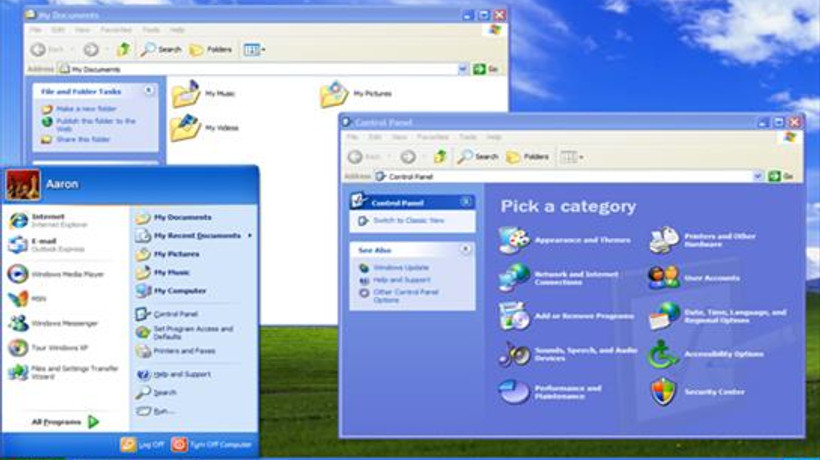Screen dimensions: 820x460
Task: Click the MSN butterfly icon
Action: coord(18,298)
